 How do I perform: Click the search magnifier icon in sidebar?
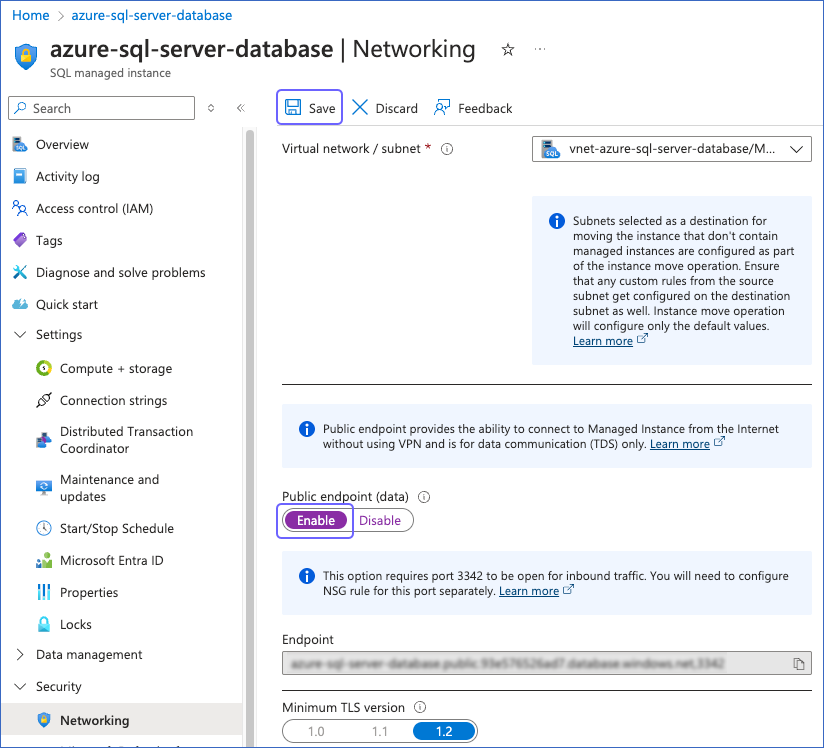(x=20, y=108)
